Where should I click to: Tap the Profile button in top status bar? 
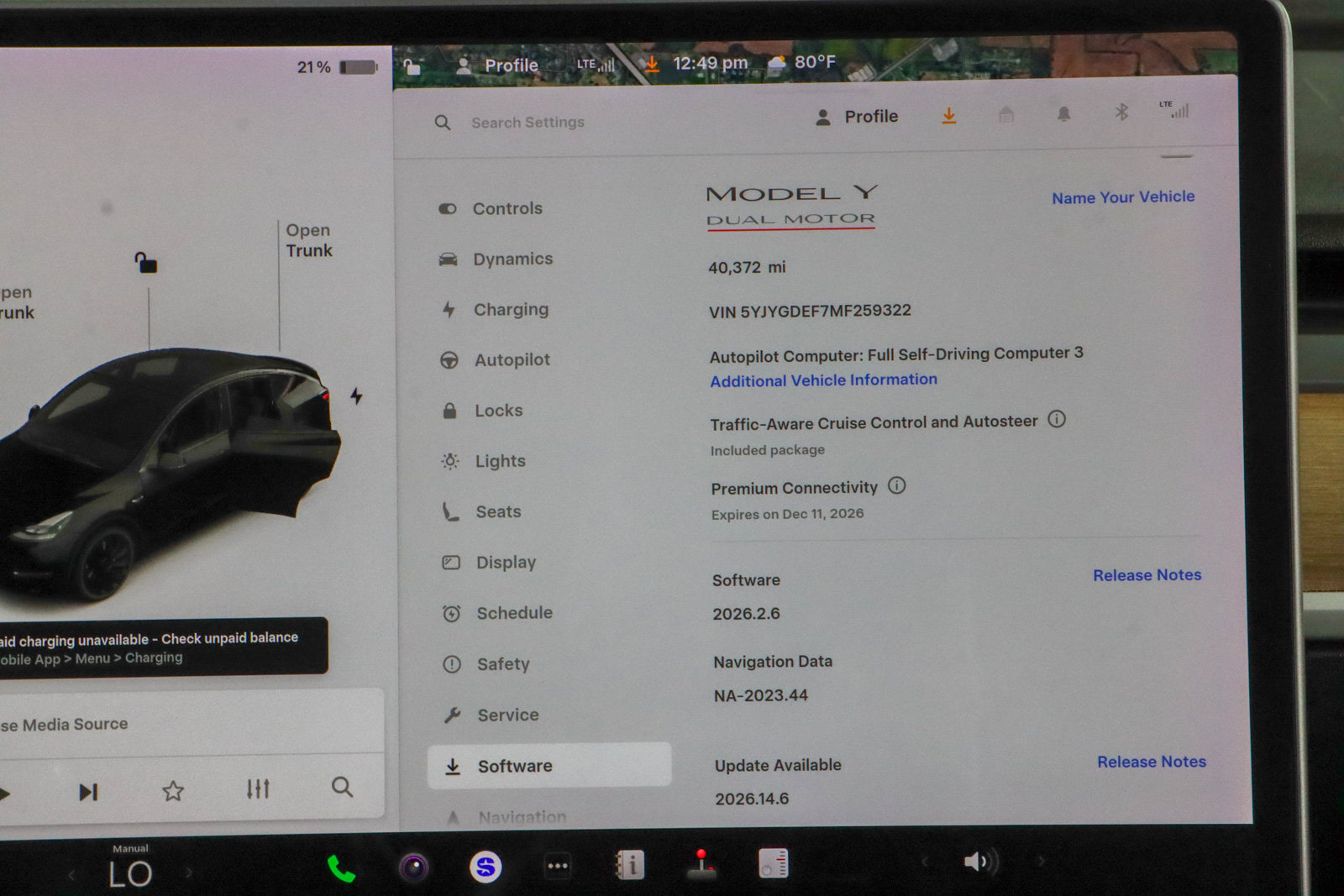[x=497, y=65]
